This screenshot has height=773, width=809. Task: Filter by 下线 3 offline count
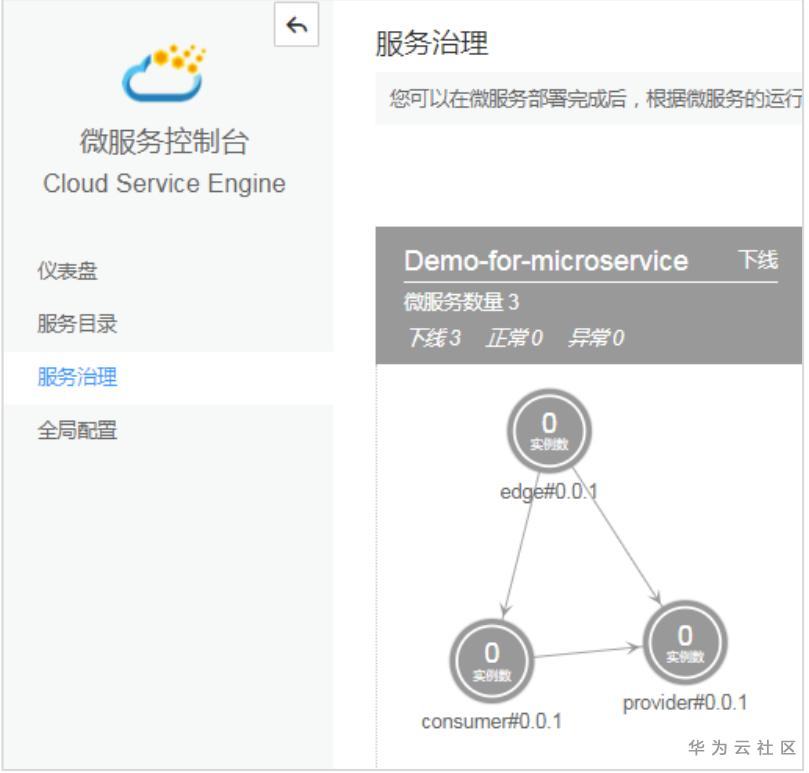tap(433, 338)
